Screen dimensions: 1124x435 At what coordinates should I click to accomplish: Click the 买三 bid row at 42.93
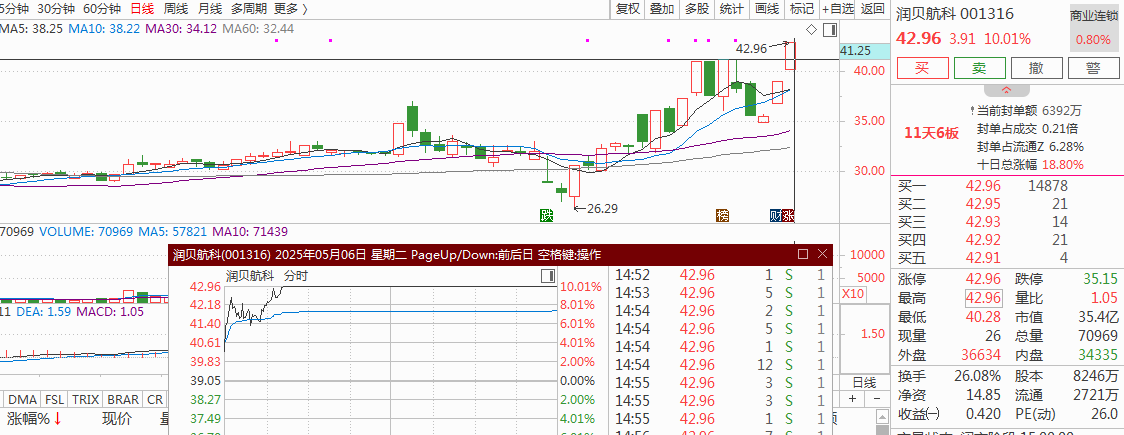tap(1006, 221)
